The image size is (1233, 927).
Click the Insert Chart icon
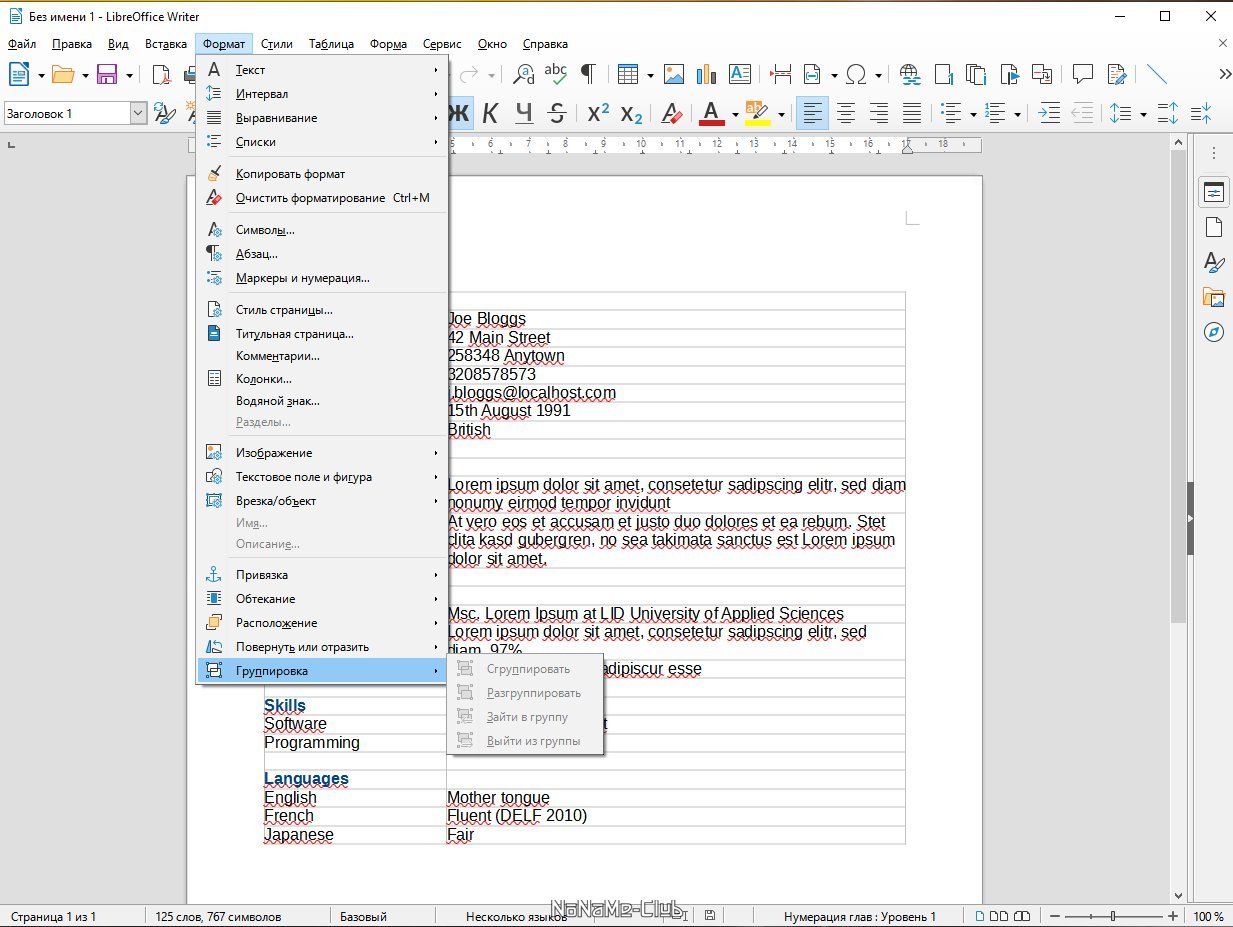[706, 75]
